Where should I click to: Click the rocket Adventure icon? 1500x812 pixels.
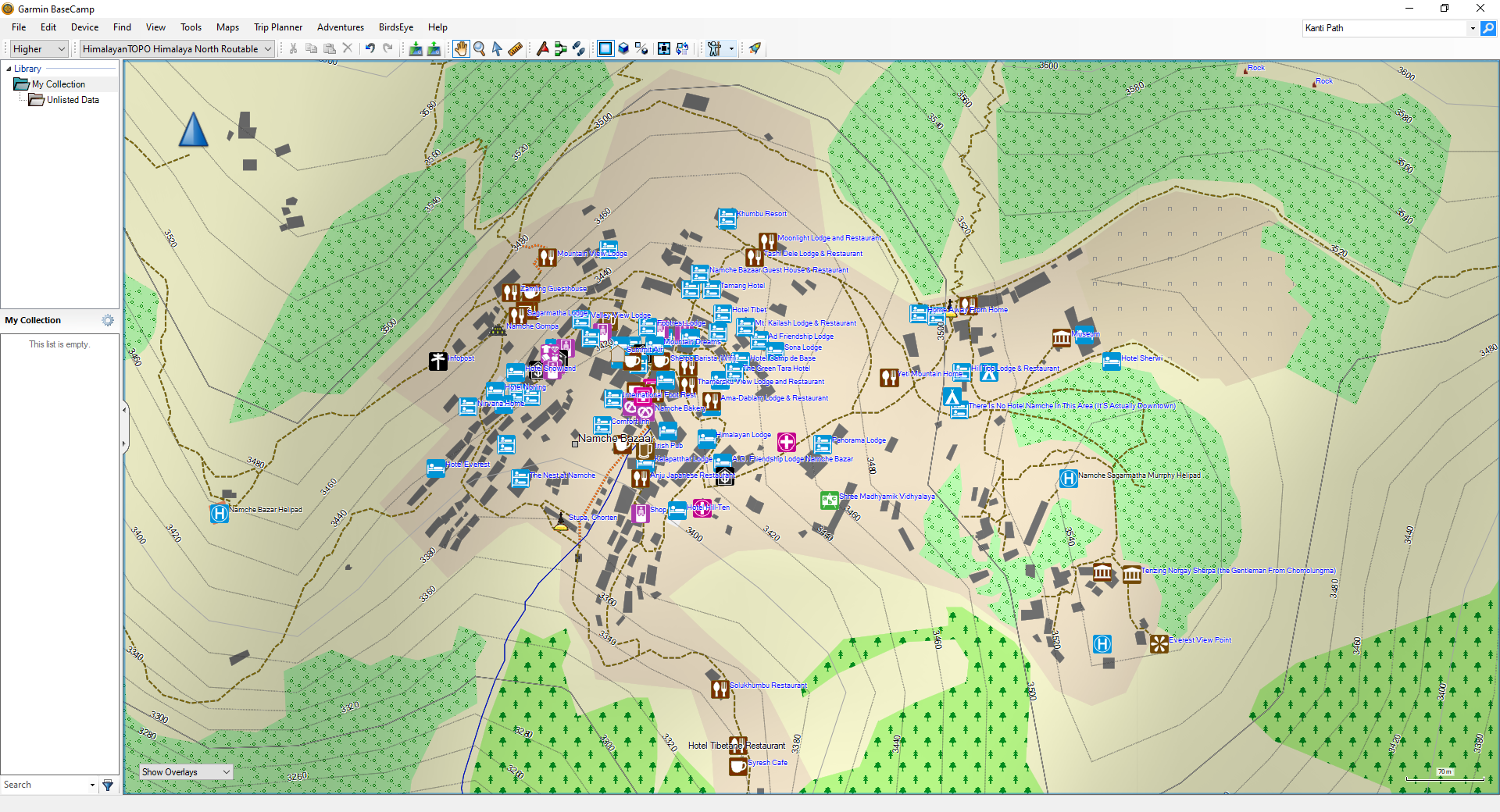pyautogui.click(x=755, y=48)
